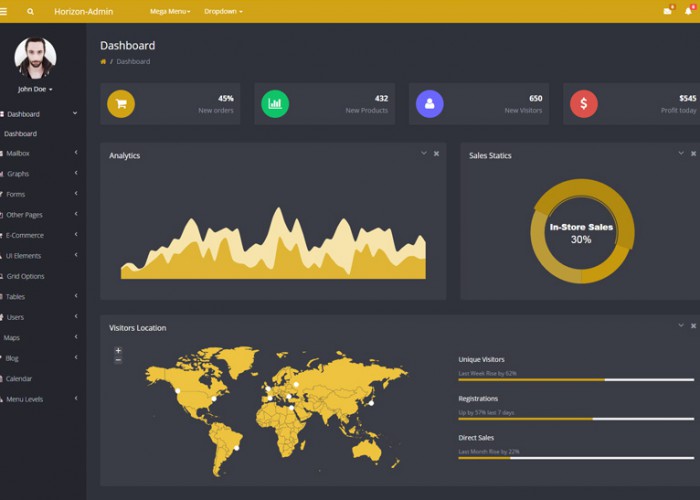Open search with the magnifier icon
Image resolution: width=700 pixels, height=500 pixels.
(30, 12)
